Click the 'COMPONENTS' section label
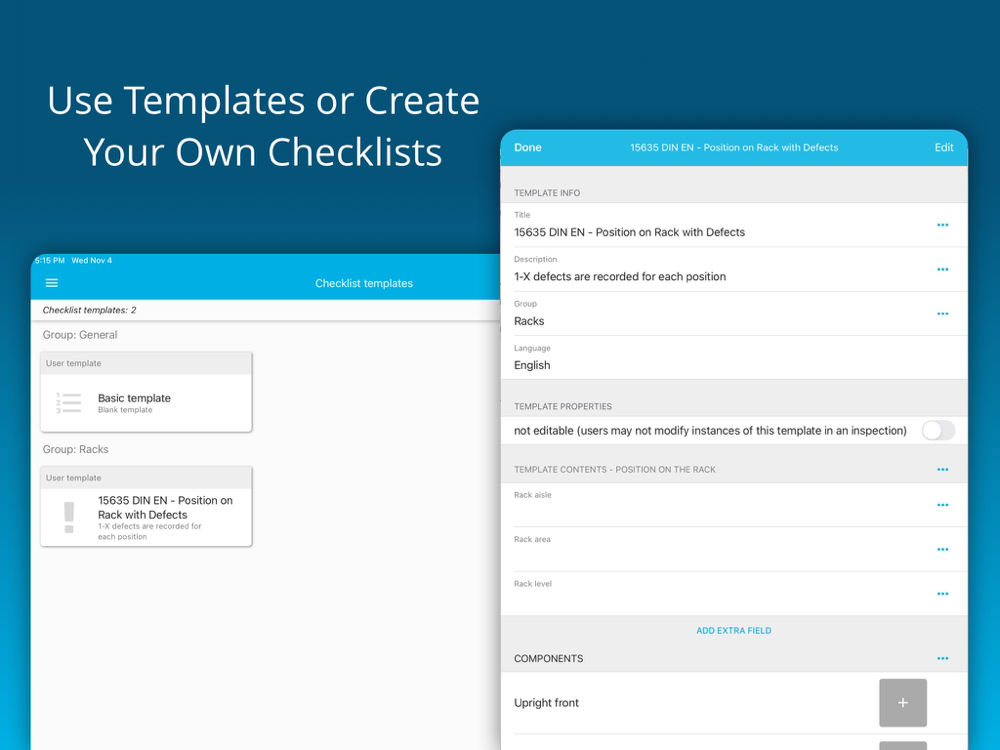 click(548, 658)
